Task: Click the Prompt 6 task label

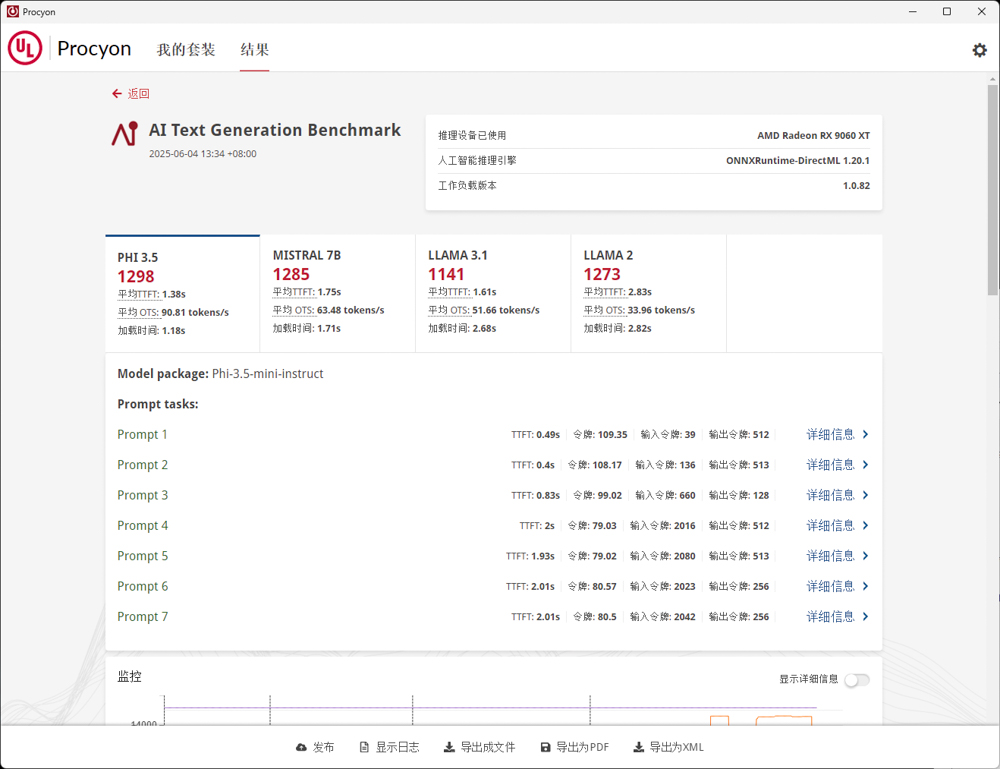Action: click(142, 586)
